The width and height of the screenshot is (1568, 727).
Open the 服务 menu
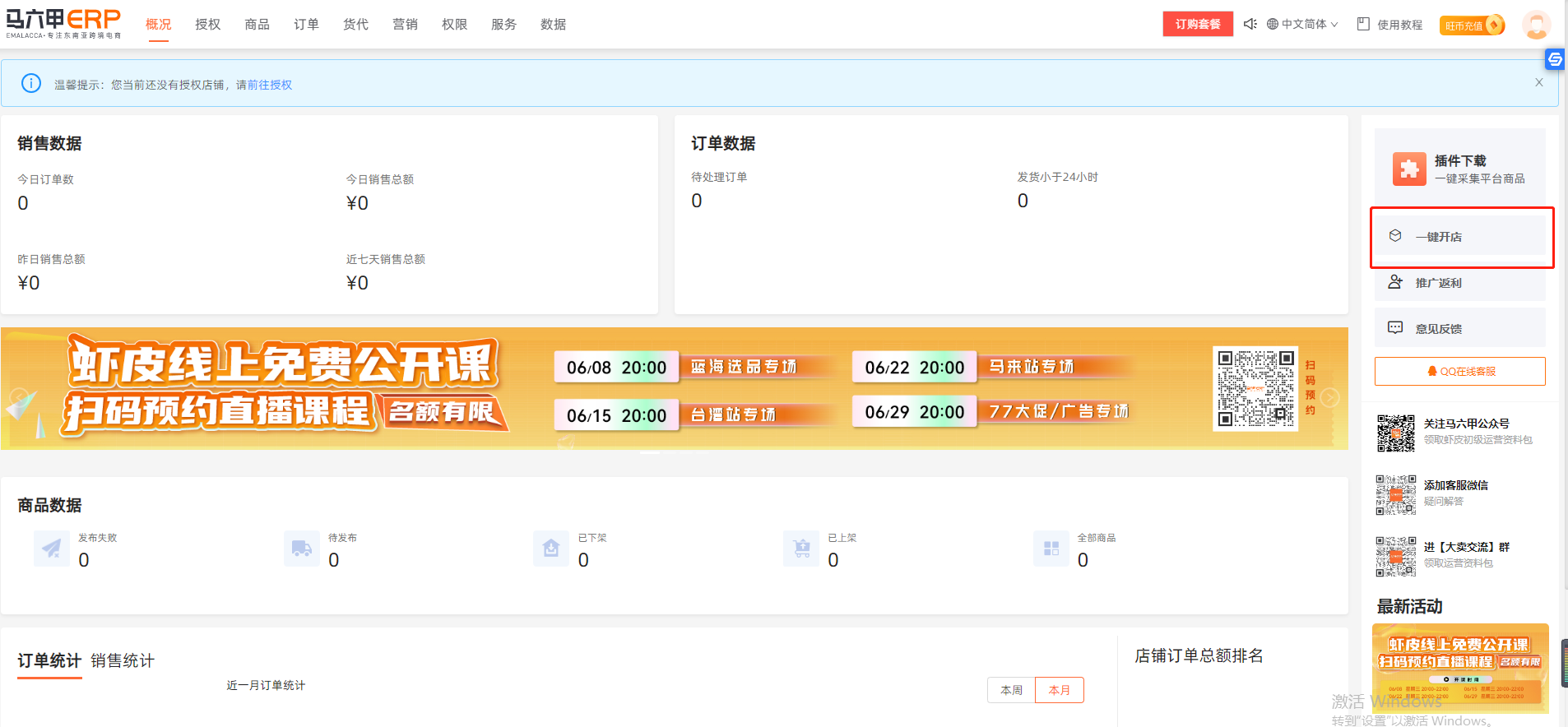[504, 25]
